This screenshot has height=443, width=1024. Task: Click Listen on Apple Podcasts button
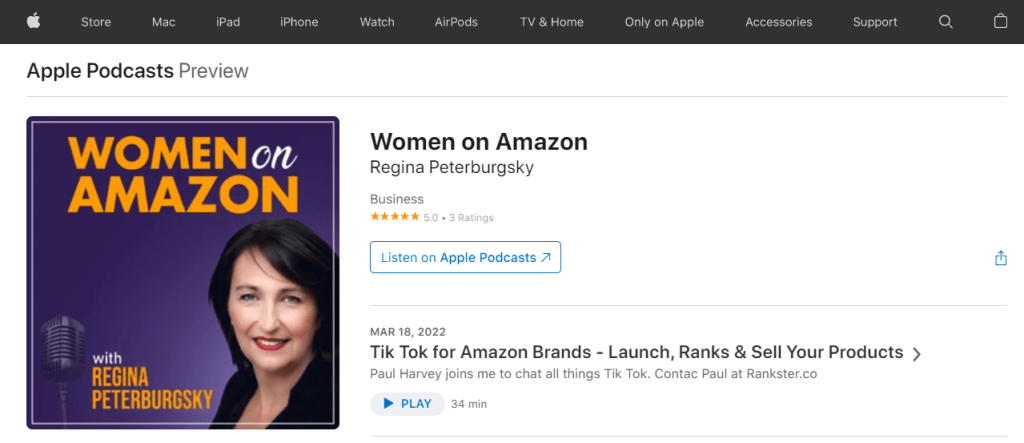point(465,257)
